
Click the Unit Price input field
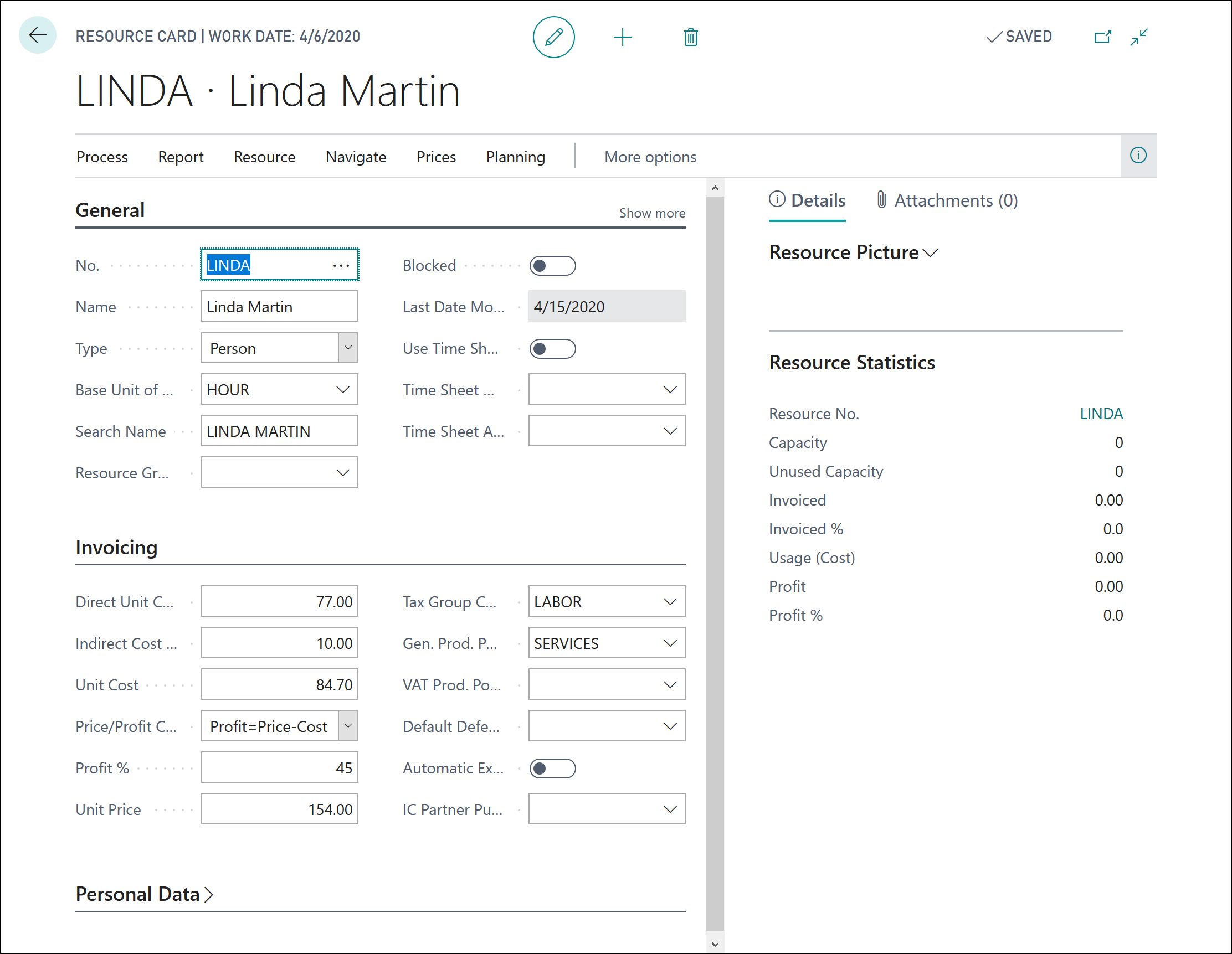[279, 809]
